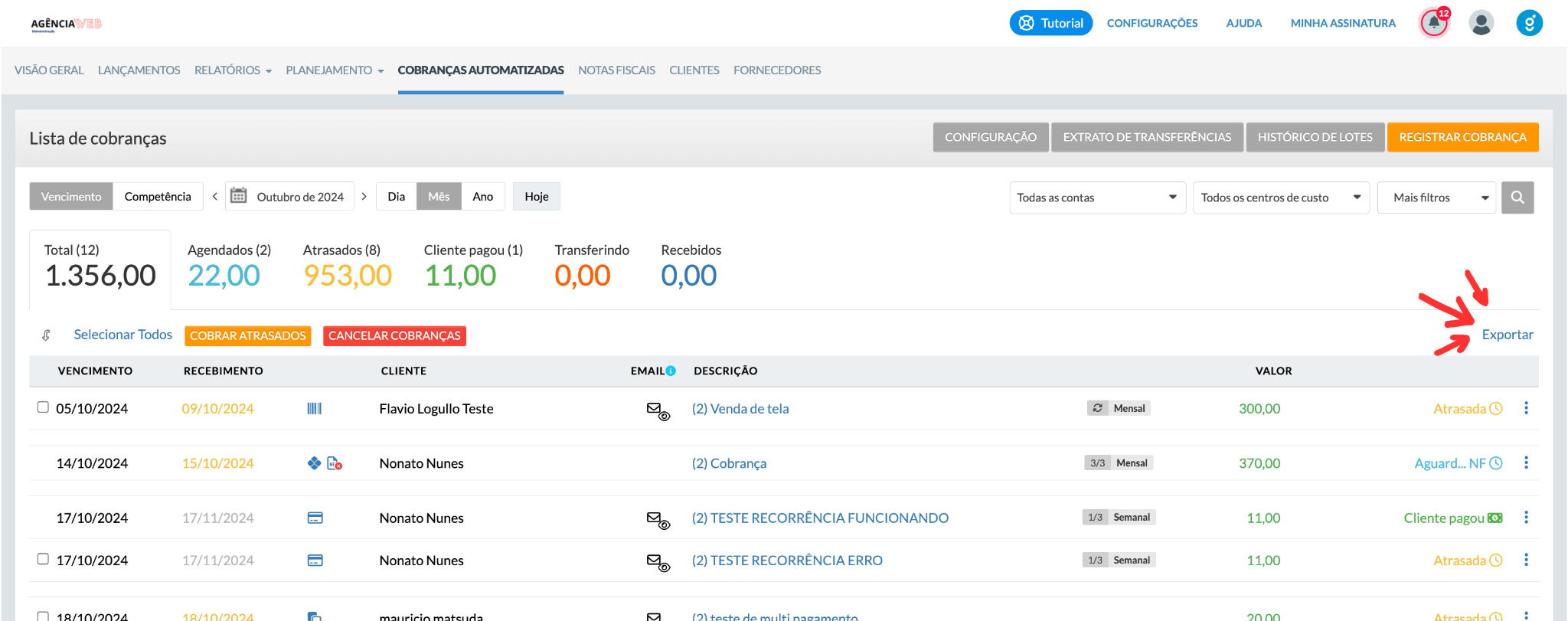The height and width of the screenshot is (621, 1568).
Task: Expand the Todas as contas dropdown
Action: [x=1097, y=198]
